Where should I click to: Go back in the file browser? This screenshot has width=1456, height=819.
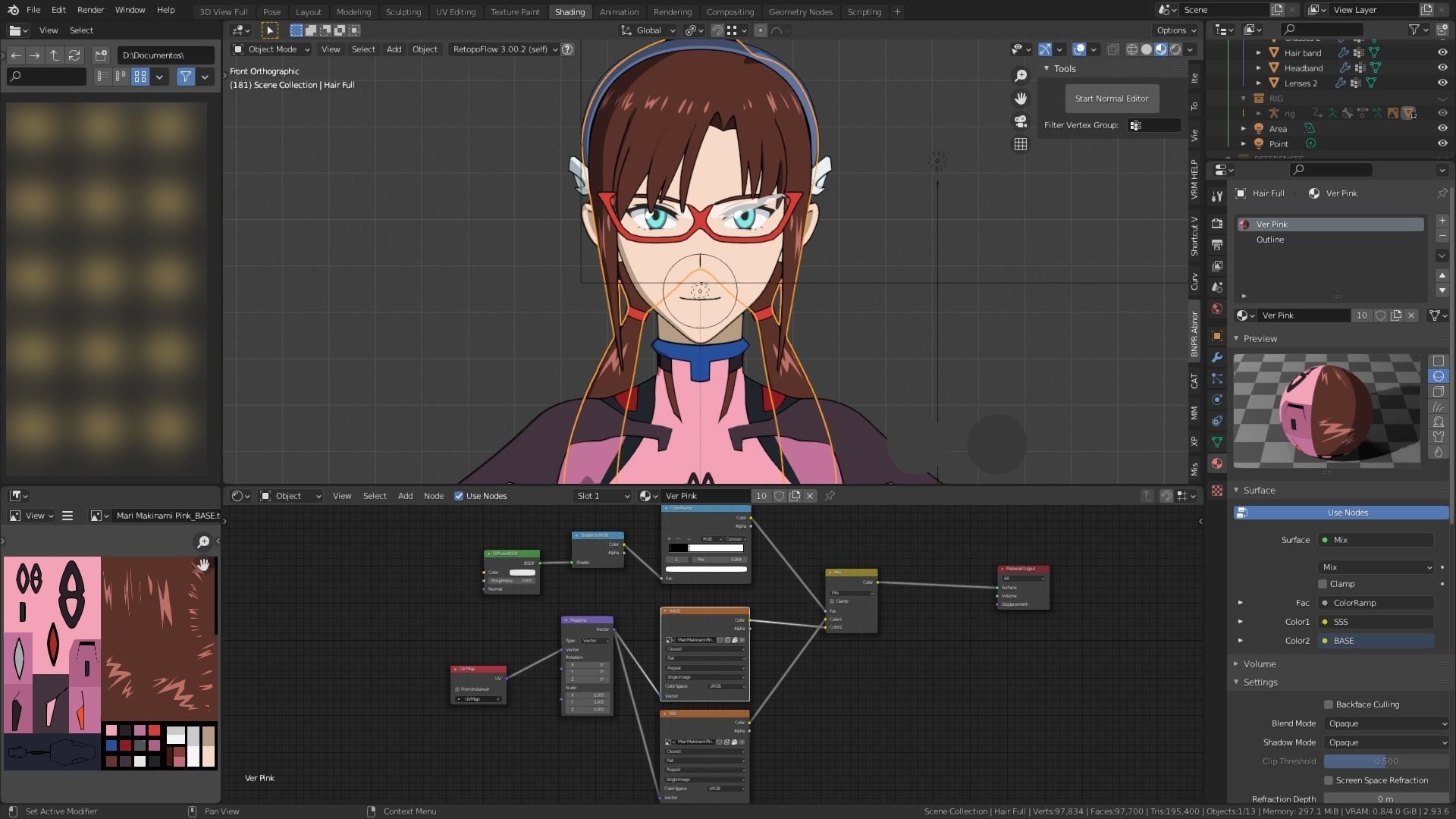16,55
